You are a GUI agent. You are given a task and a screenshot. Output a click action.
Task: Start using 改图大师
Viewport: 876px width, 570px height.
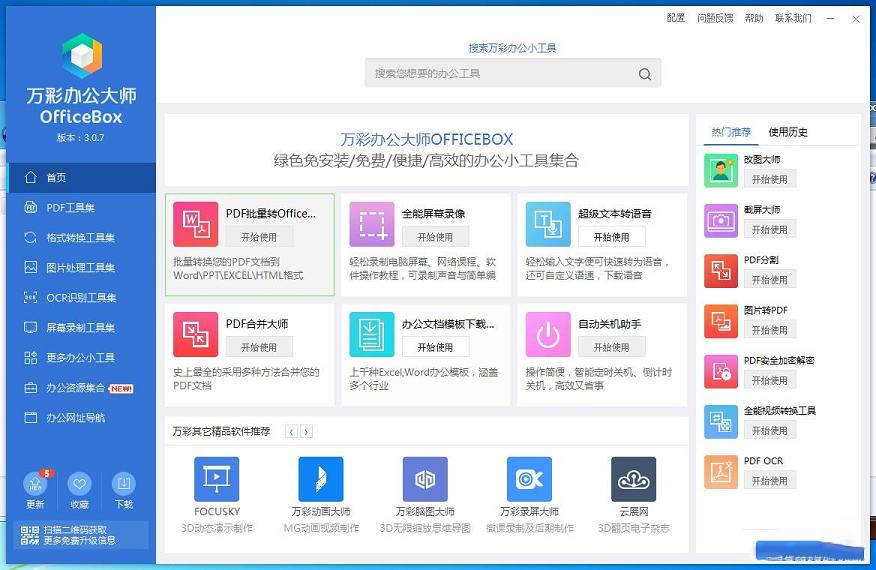coord(770,179)
